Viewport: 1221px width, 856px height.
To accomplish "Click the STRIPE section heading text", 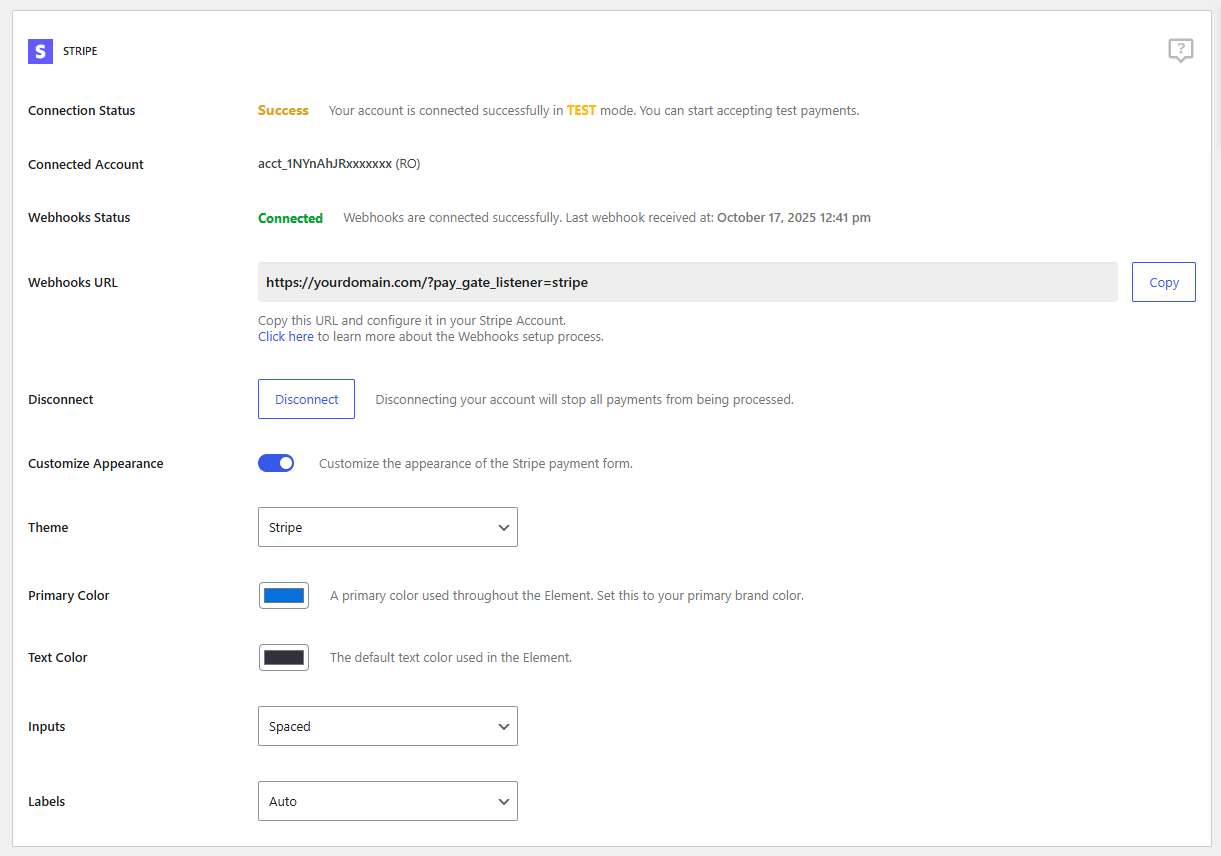I will coord(80,51).
